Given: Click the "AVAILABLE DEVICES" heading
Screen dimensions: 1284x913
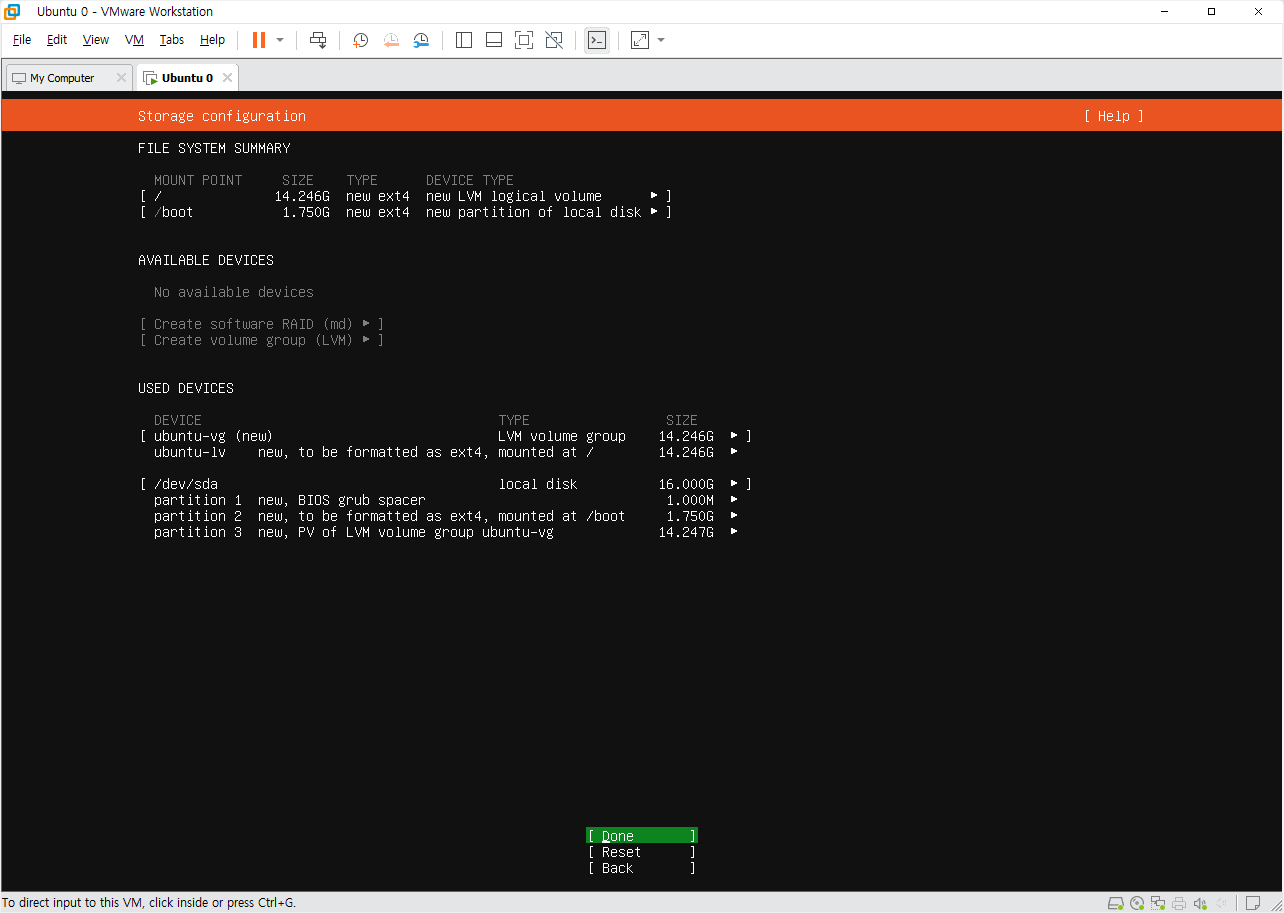Looking at the screenshot, I should click(x=206, y=260).
